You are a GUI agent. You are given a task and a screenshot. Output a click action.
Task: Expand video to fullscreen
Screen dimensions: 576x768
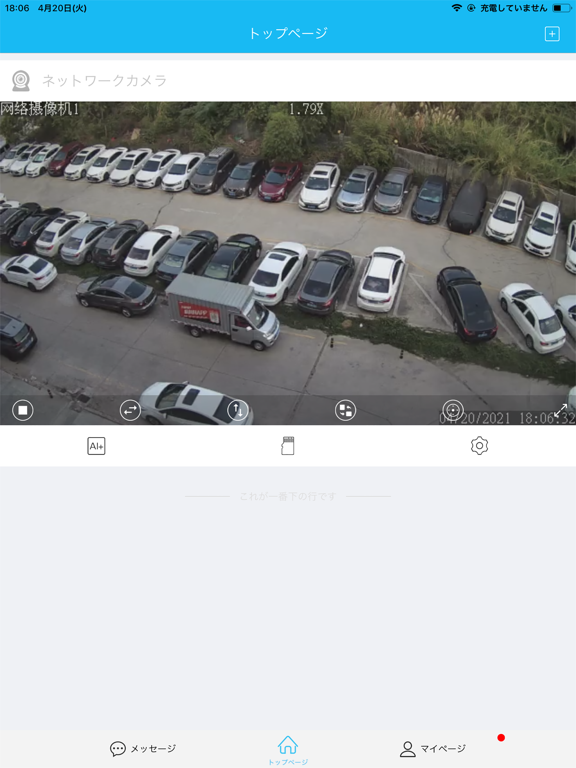click(560, 410)
